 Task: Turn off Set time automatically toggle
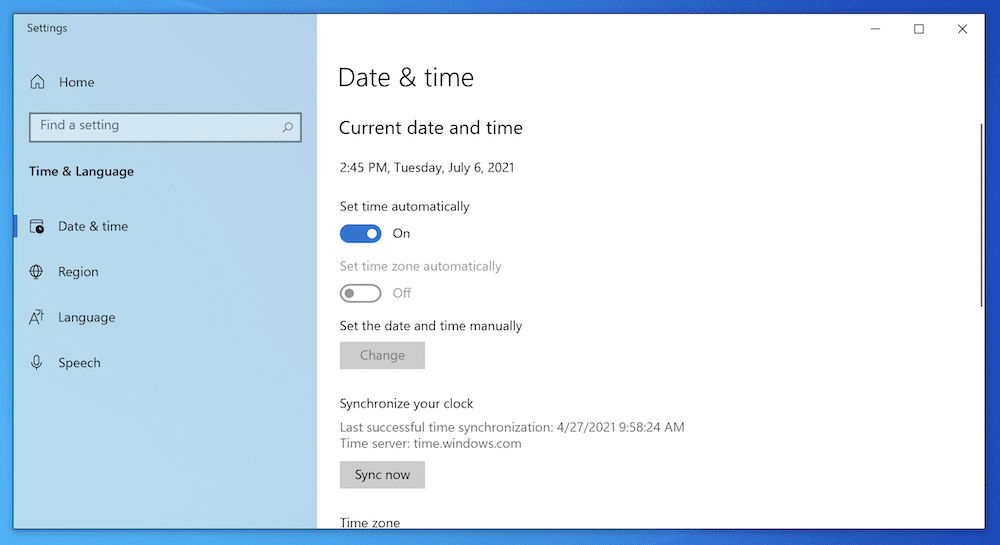click(360, 233)
